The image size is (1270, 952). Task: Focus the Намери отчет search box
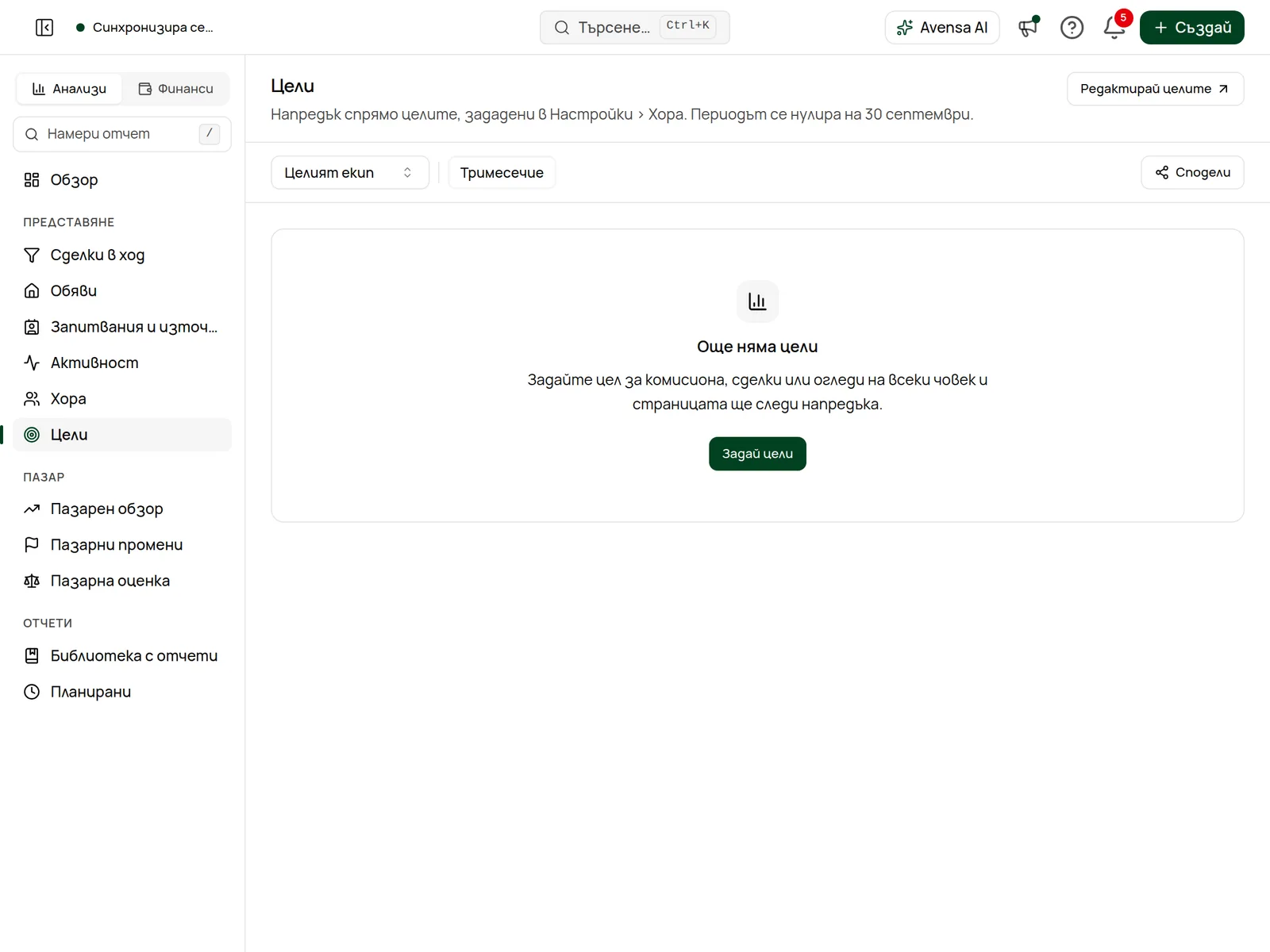coord(122,134)
